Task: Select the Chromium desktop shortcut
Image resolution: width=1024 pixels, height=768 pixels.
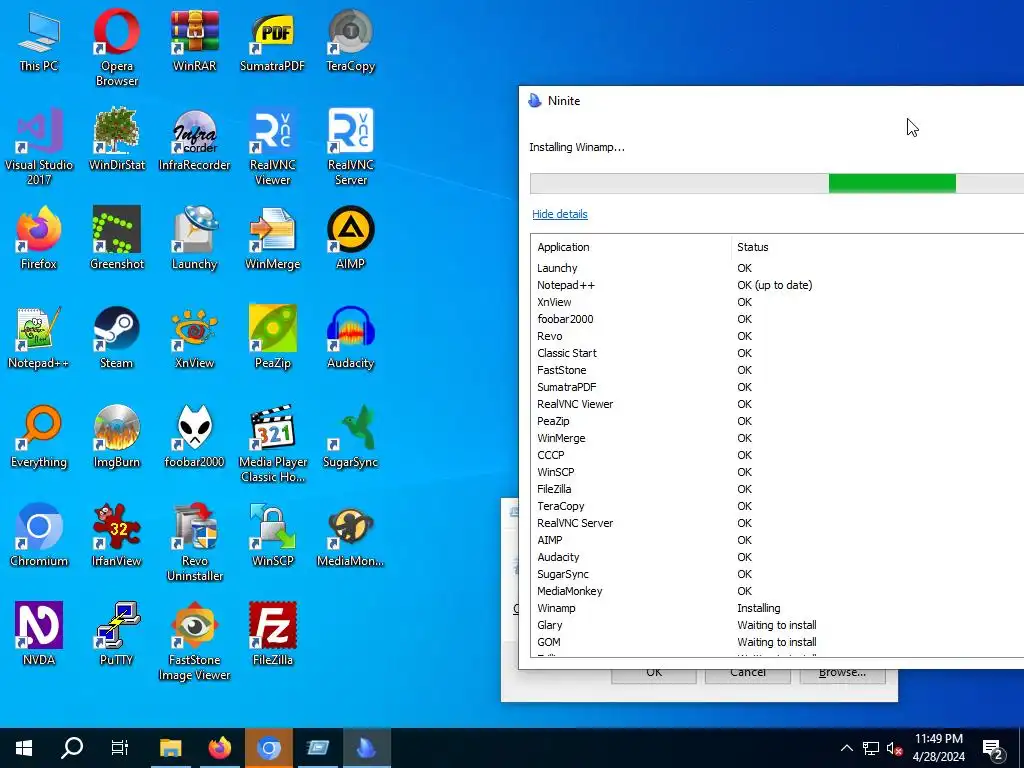Action: pyautogui.click(x=39, y=535)
